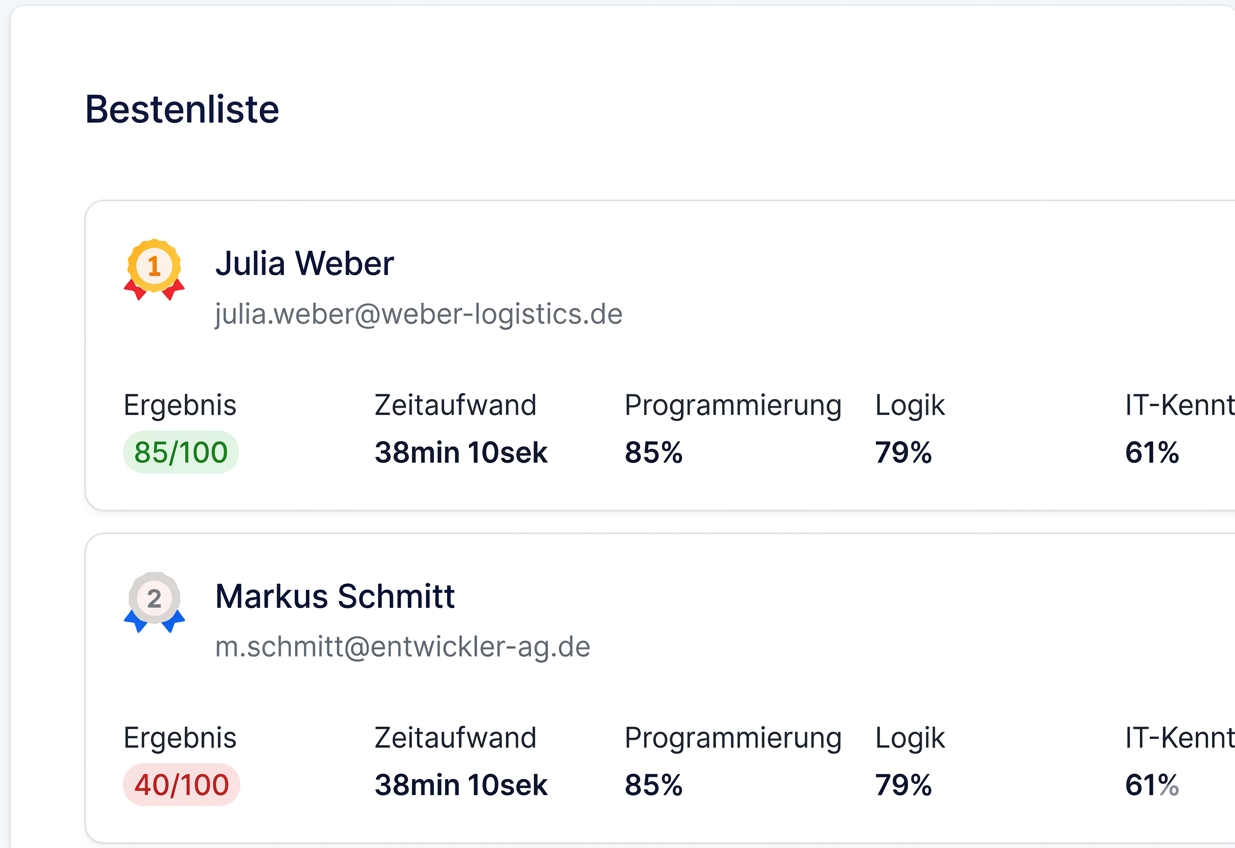Click Markus Schmitt's Programmierung 85% value

pos(654,785)
